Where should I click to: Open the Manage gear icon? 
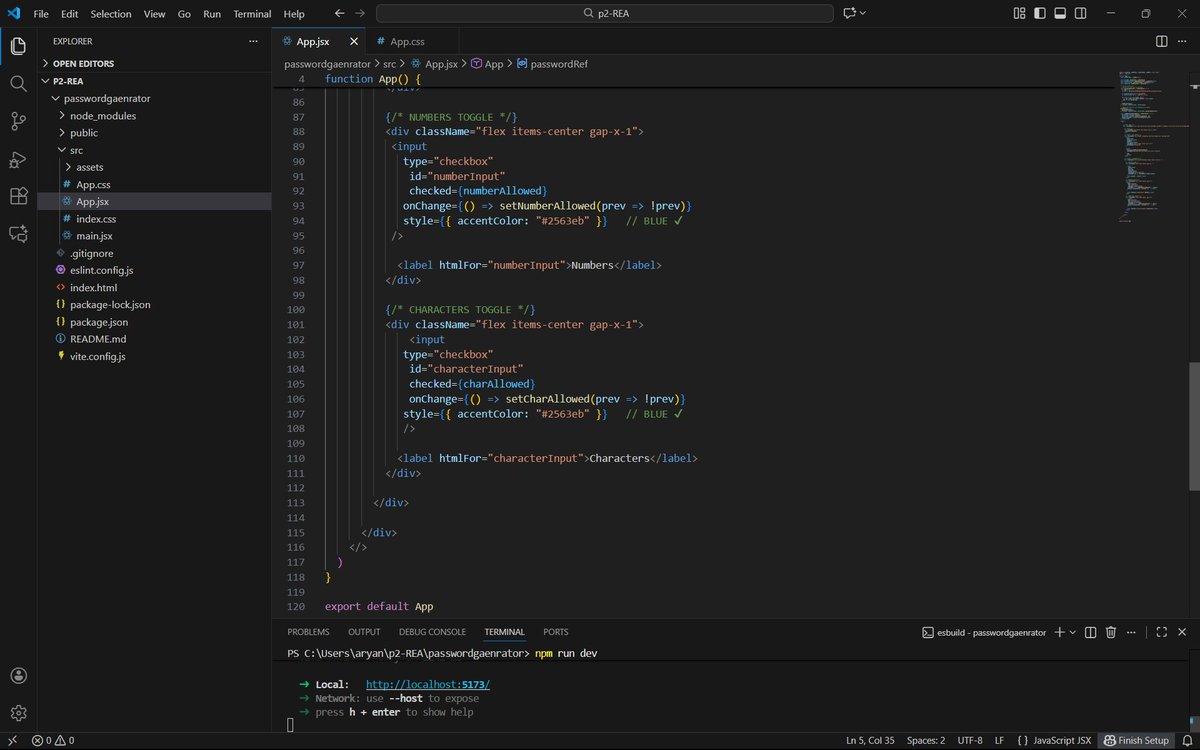[18, 713]
